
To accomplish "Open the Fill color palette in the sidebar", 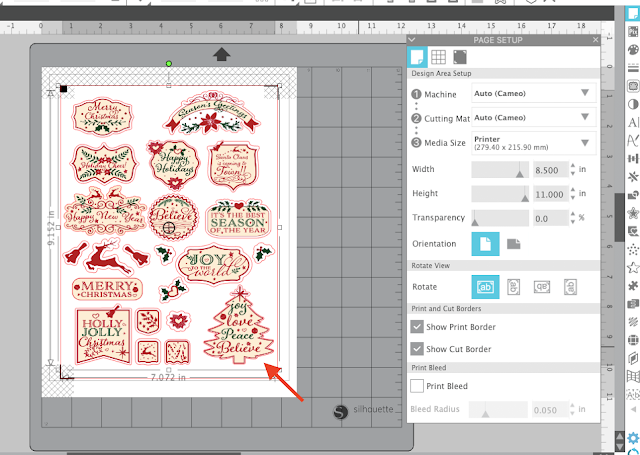I will coord(633,50).
